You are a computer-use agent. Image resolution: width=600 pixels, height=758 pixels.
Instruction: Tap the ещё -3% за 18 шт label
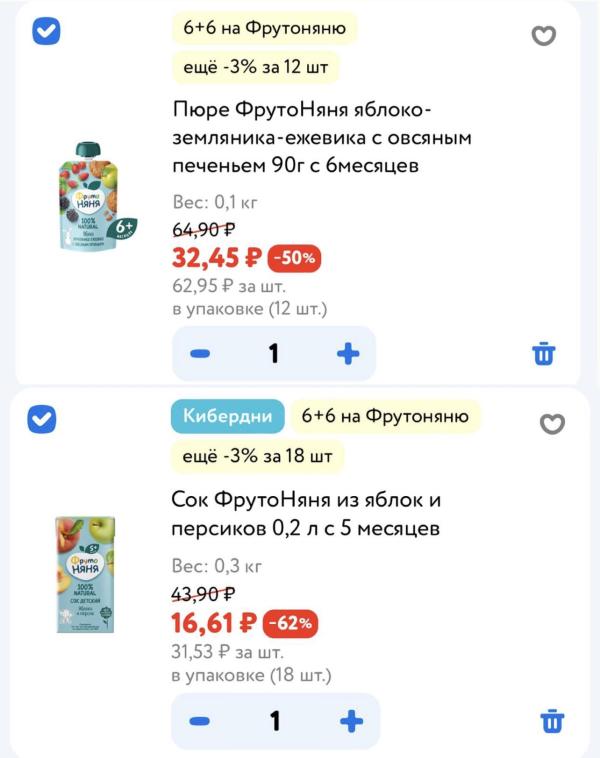(257, 456)
